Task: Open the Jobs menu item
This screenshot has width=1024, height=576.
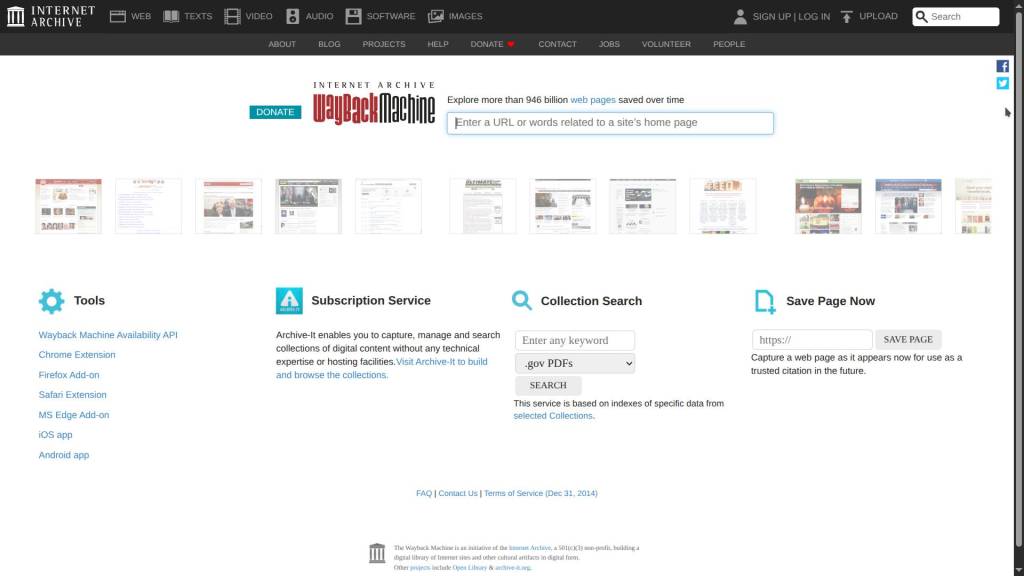Action: point(609,44)
